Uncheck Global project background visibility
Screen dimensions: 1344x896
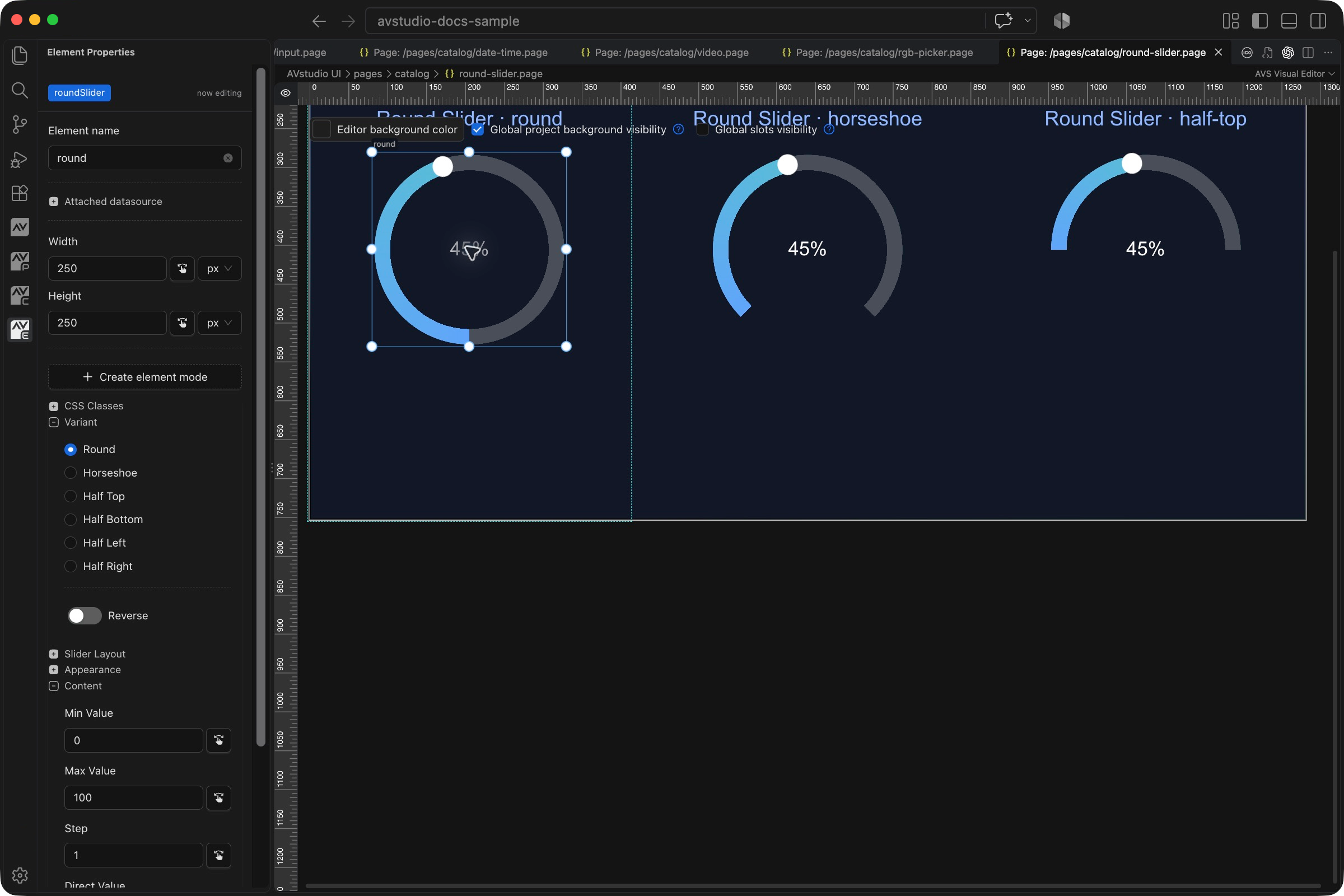pos(478,130)
